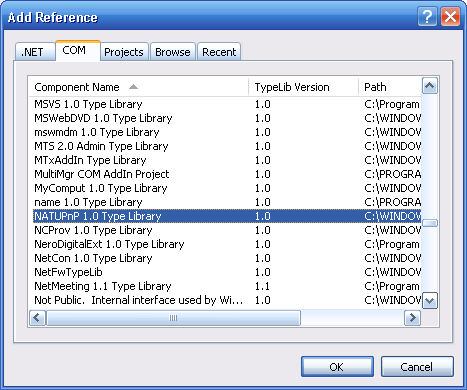Switch to the .NET tab
Image resolution: width=467 pixels, height=390 pixels.
pos(35,52)
